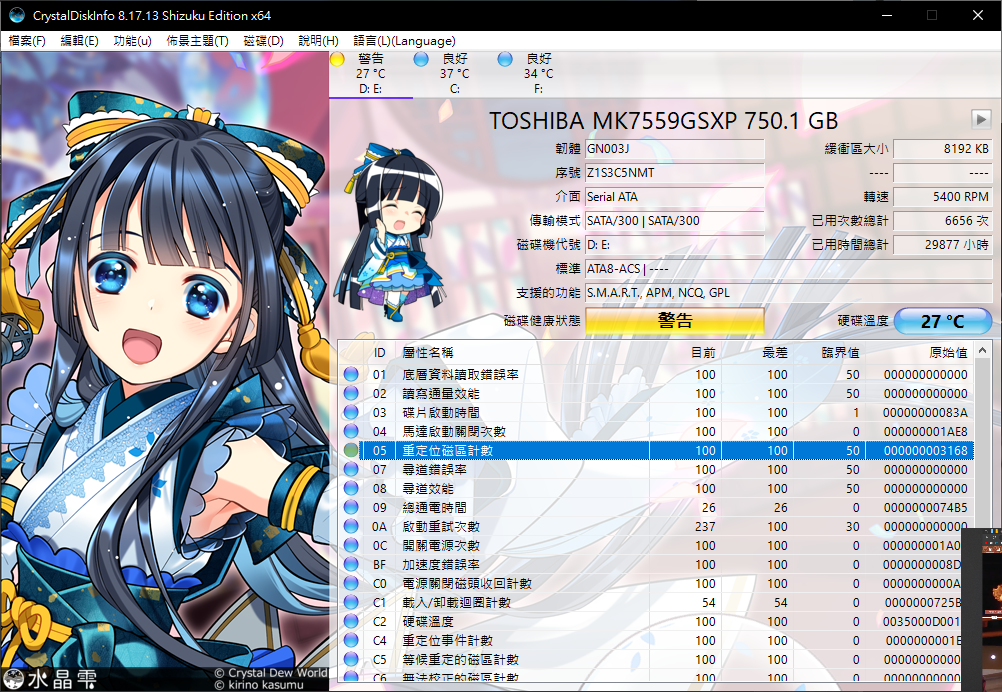Select the 重定位磁區計數 attribute row

(x=656, y=450)
